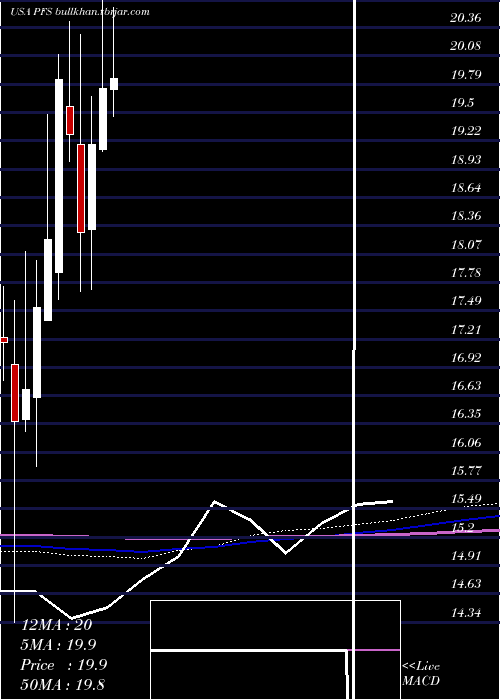Click the 16.92 price axis label
The width and height of the screenshot is (500, 700).
466,357
